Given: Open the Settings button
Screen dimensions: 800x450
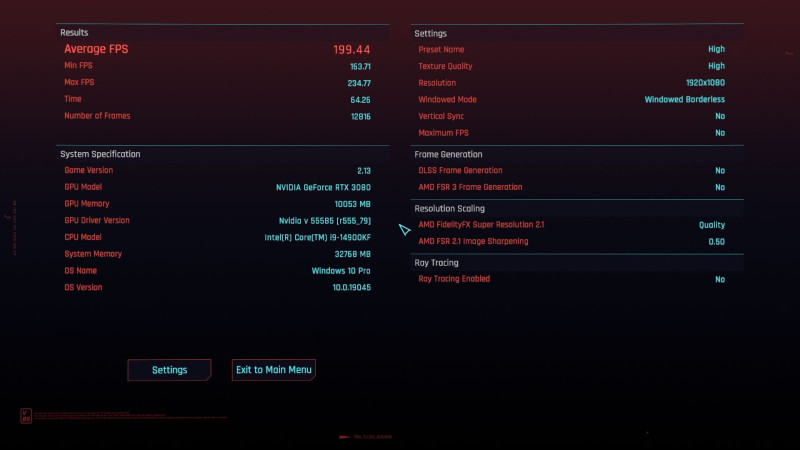Looking at the screenshot, I should click(x=169, y=370).
